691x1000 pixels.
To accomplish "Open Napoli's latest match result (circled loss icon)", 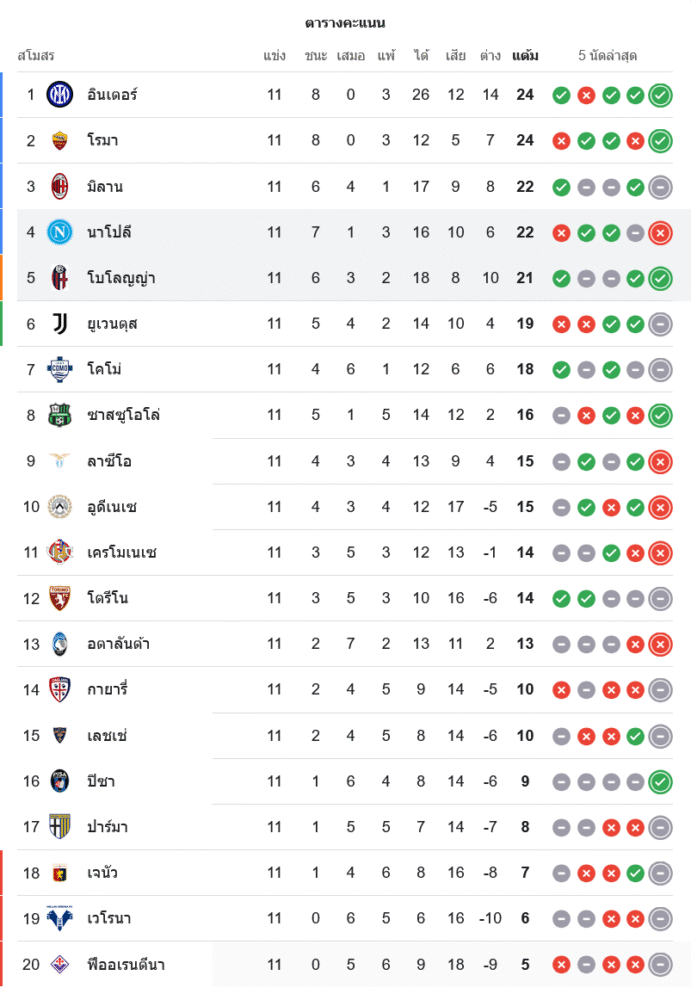I will point(660,233).
